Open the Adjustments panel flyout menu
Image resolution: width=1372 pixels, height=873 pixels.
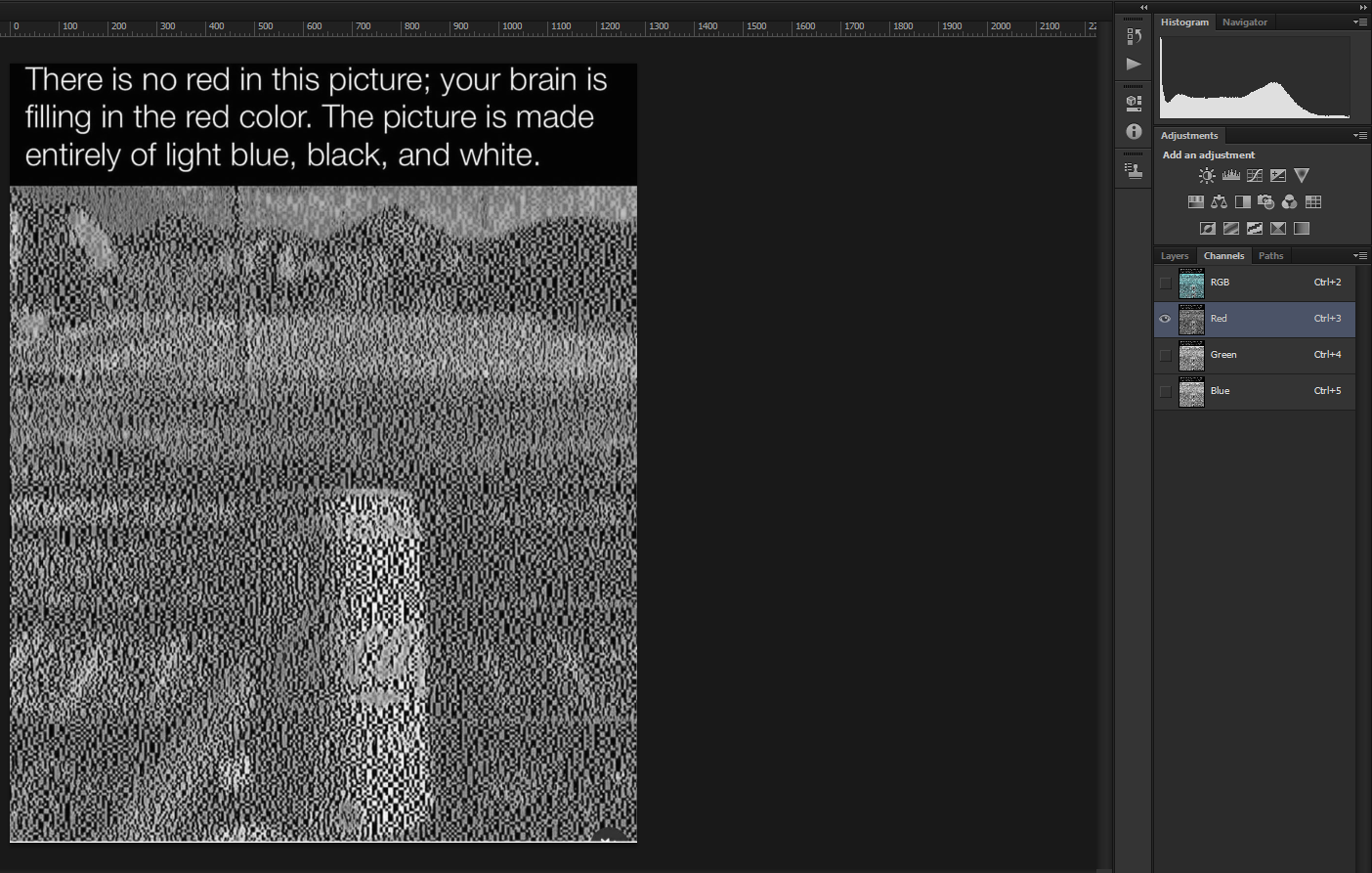point(1360,136)
